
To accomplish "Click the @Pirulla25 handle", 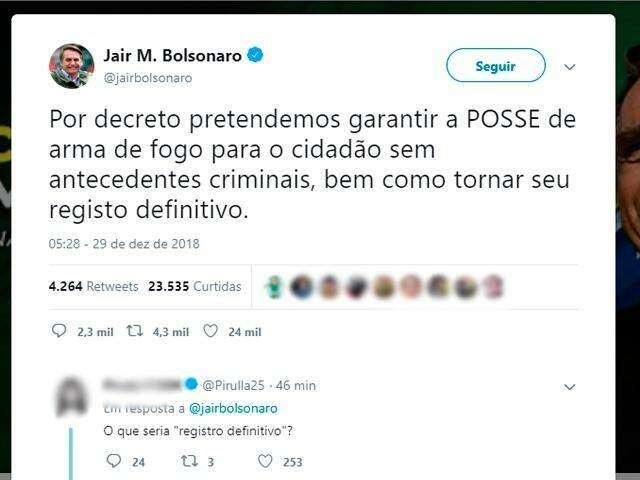I will coord(233,385).
